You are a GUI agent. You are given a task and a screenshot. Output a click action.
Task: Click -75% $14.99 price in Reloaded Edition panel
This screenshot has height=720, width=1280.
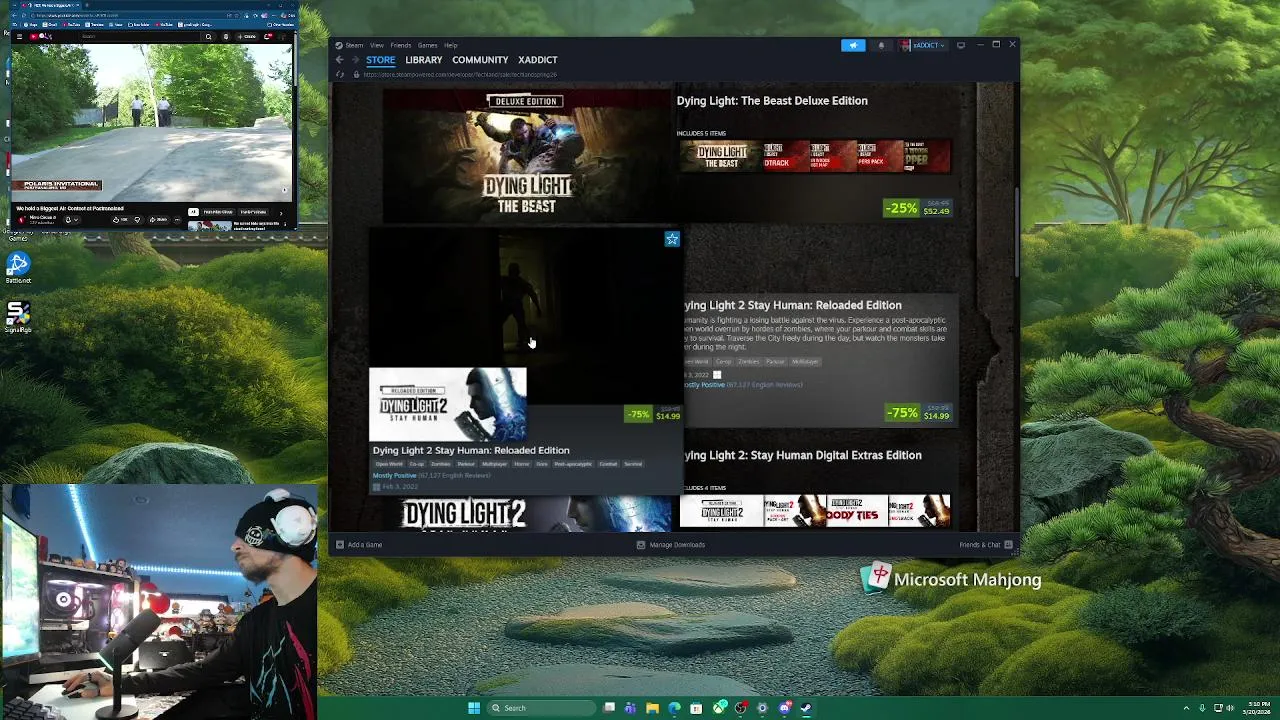click(x=917, y=413)
